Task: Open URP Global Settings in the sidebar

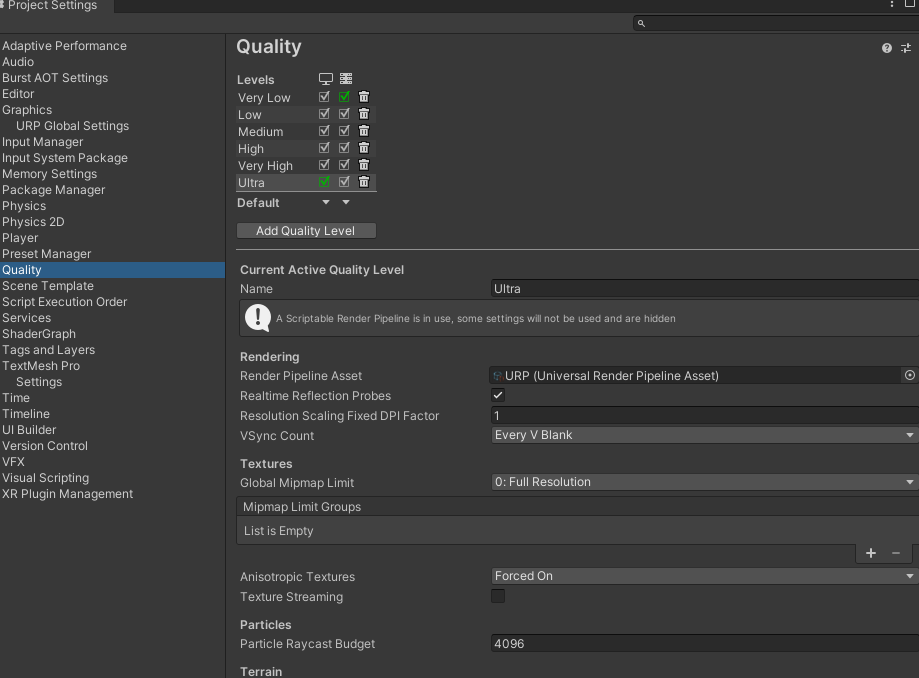Action: pos(71,125)
